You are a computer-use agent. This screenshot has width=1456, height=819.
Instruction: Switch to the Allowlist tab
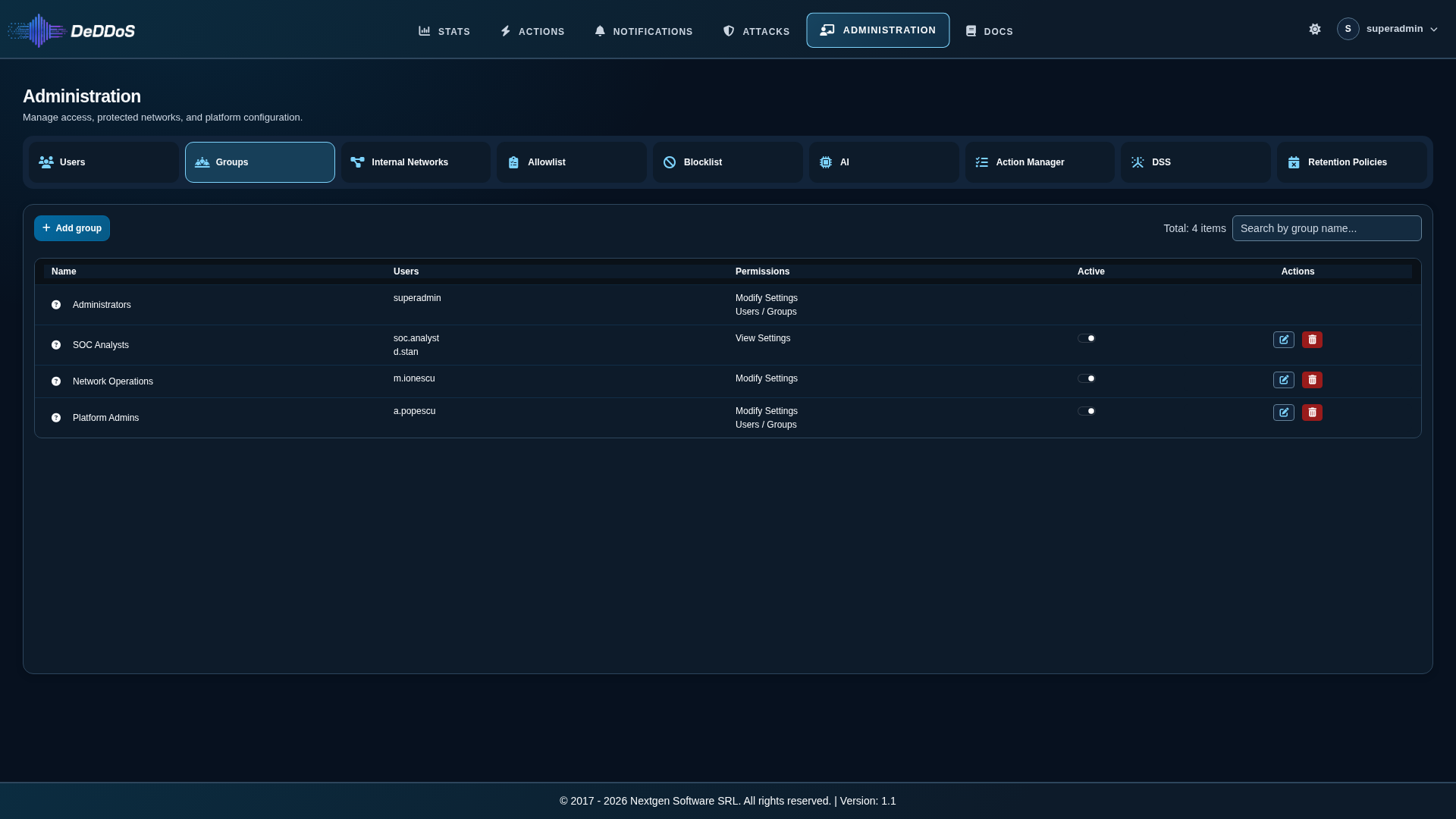click(x=572, y=162)
